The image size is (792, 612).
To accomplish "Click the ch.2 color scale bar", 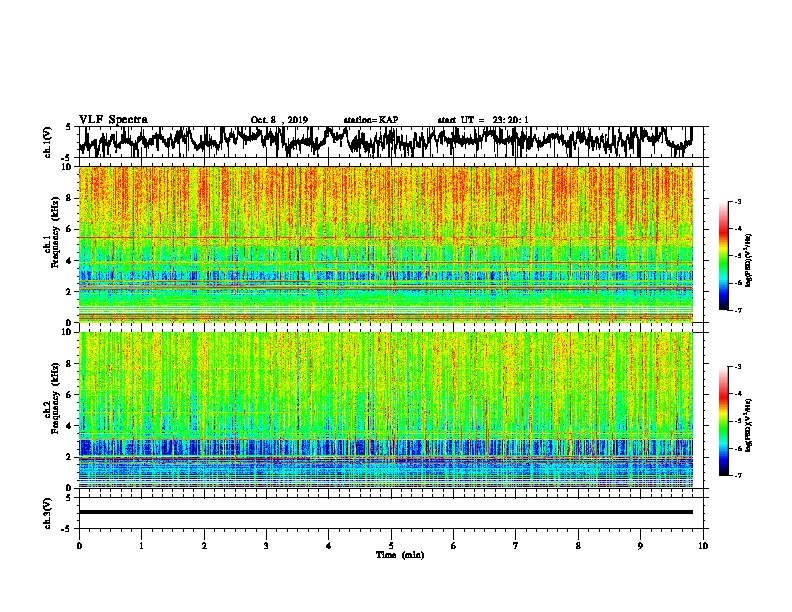I will [x=723, y=421].
